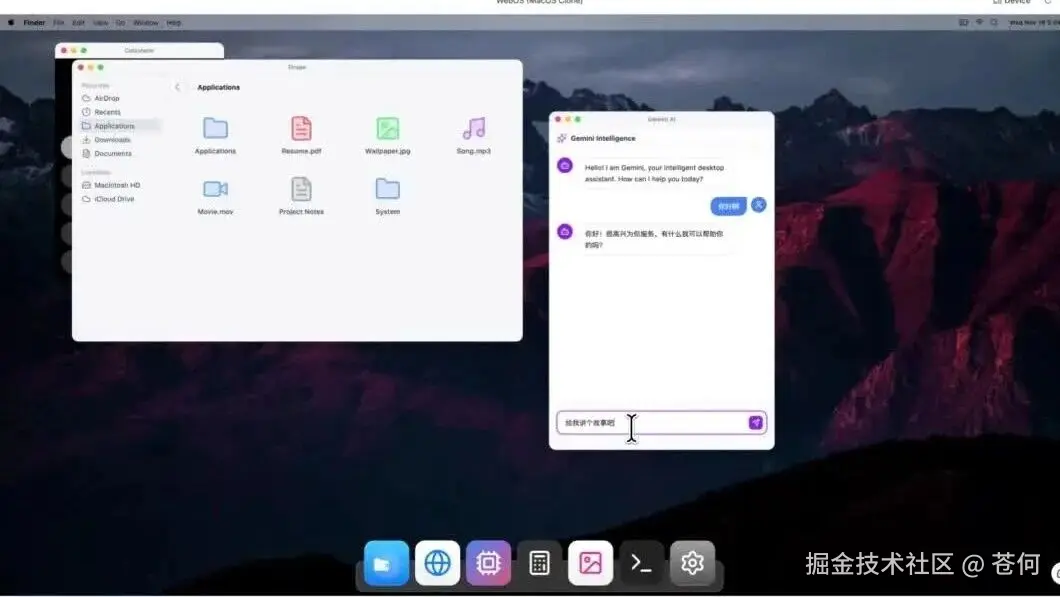This screenshot has width=1060, height=597.
Task: Open the Help menu
Action: click(x=174, y=22)
